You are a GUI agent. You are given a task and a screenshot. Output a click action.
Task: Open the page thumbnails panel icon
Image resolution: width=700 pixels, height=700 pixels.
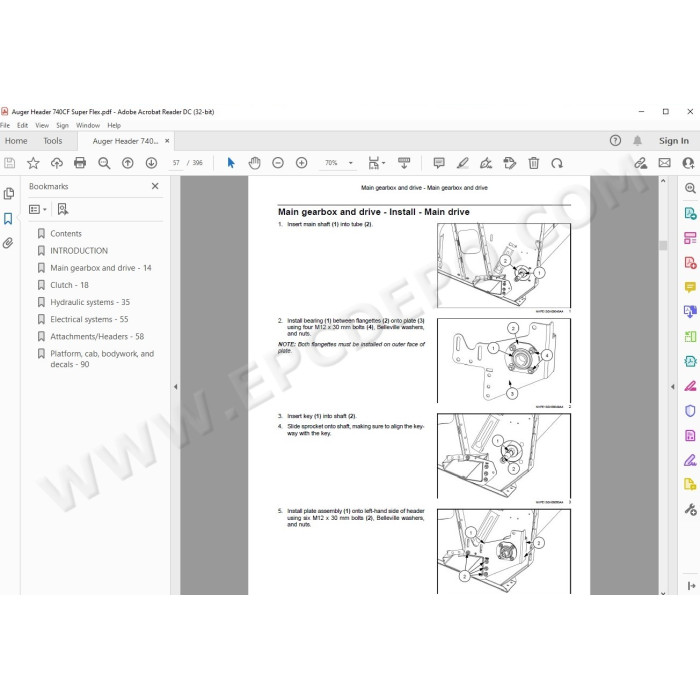[x=8, y=193]
